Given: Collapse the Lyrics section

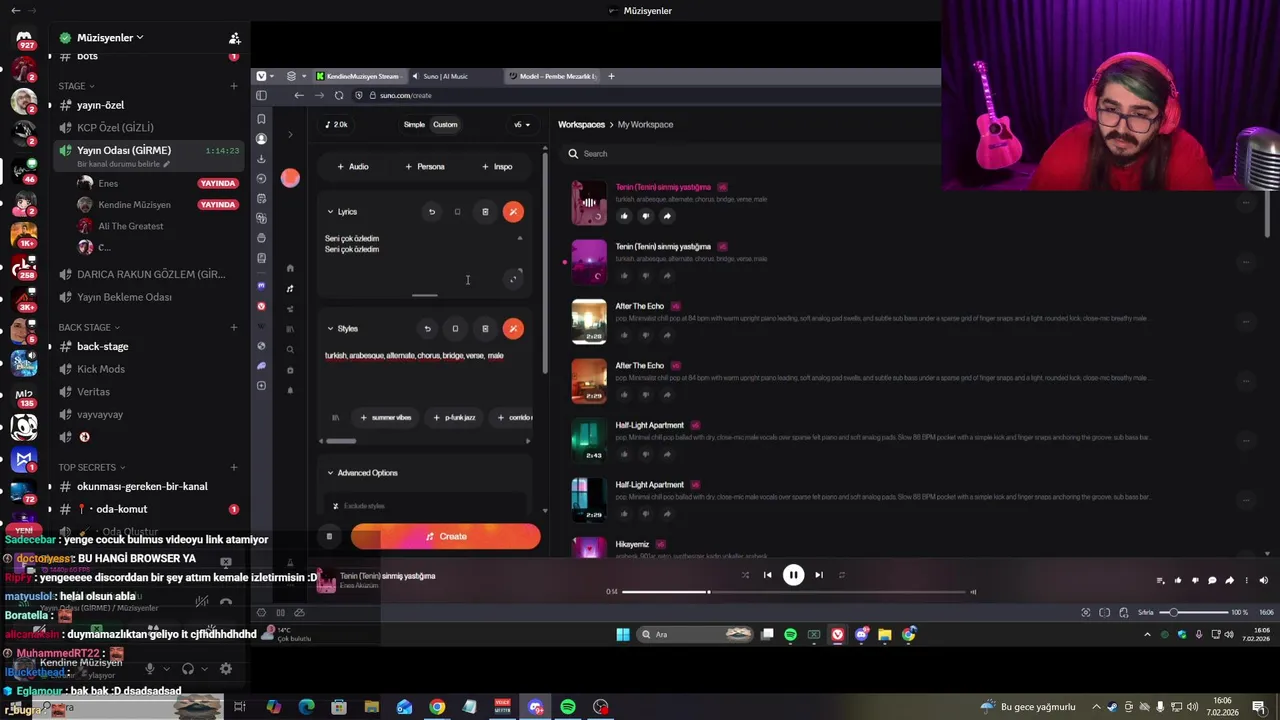Looking at the screenshot, I should point(330,212).
